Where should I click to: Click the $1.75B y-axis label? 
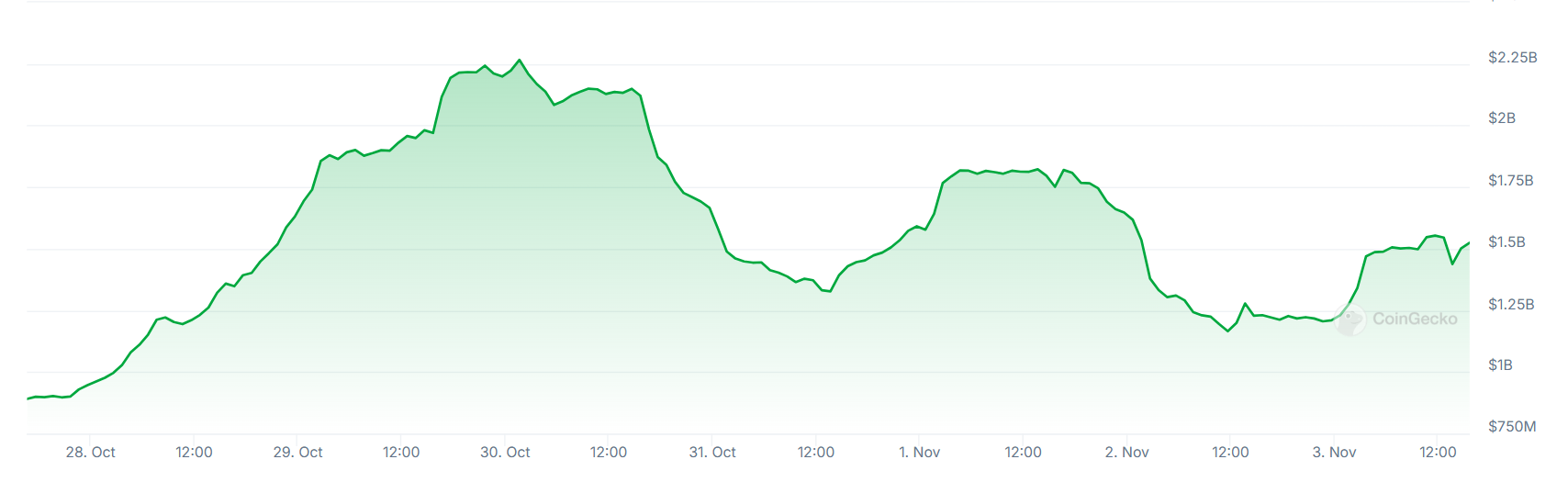click(x=1510, y=181)
